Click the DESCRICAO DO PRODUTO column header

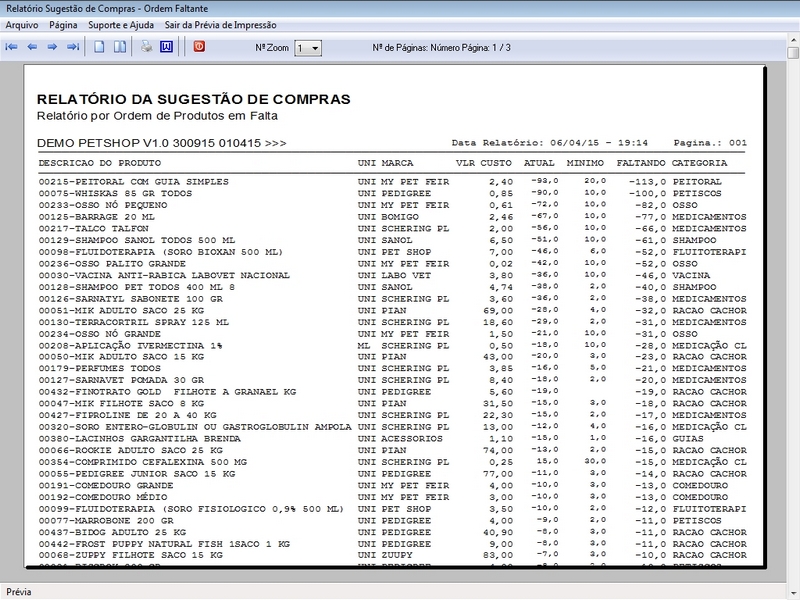99,163
